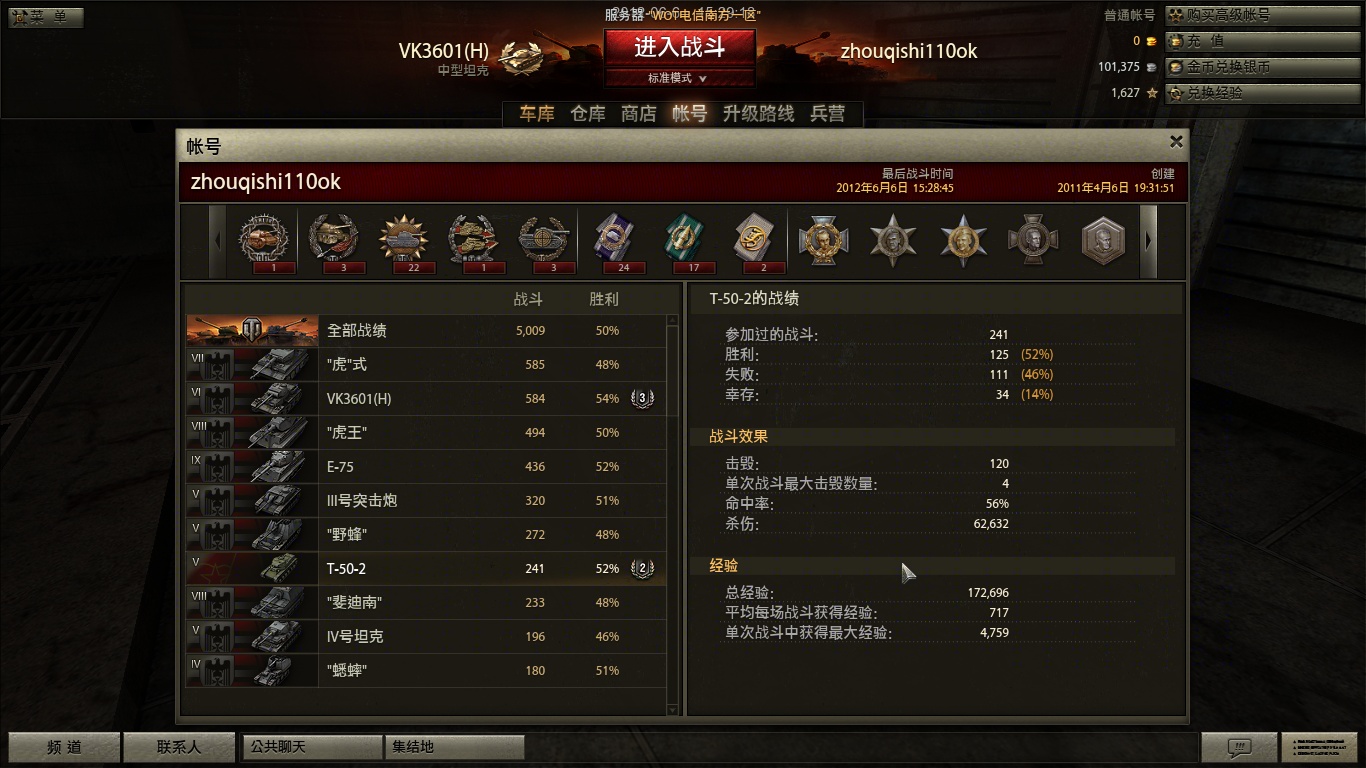Viewport: 1366px width, 768px height.
Task: Select the star medal showing count 22
Action: point(404,242)
